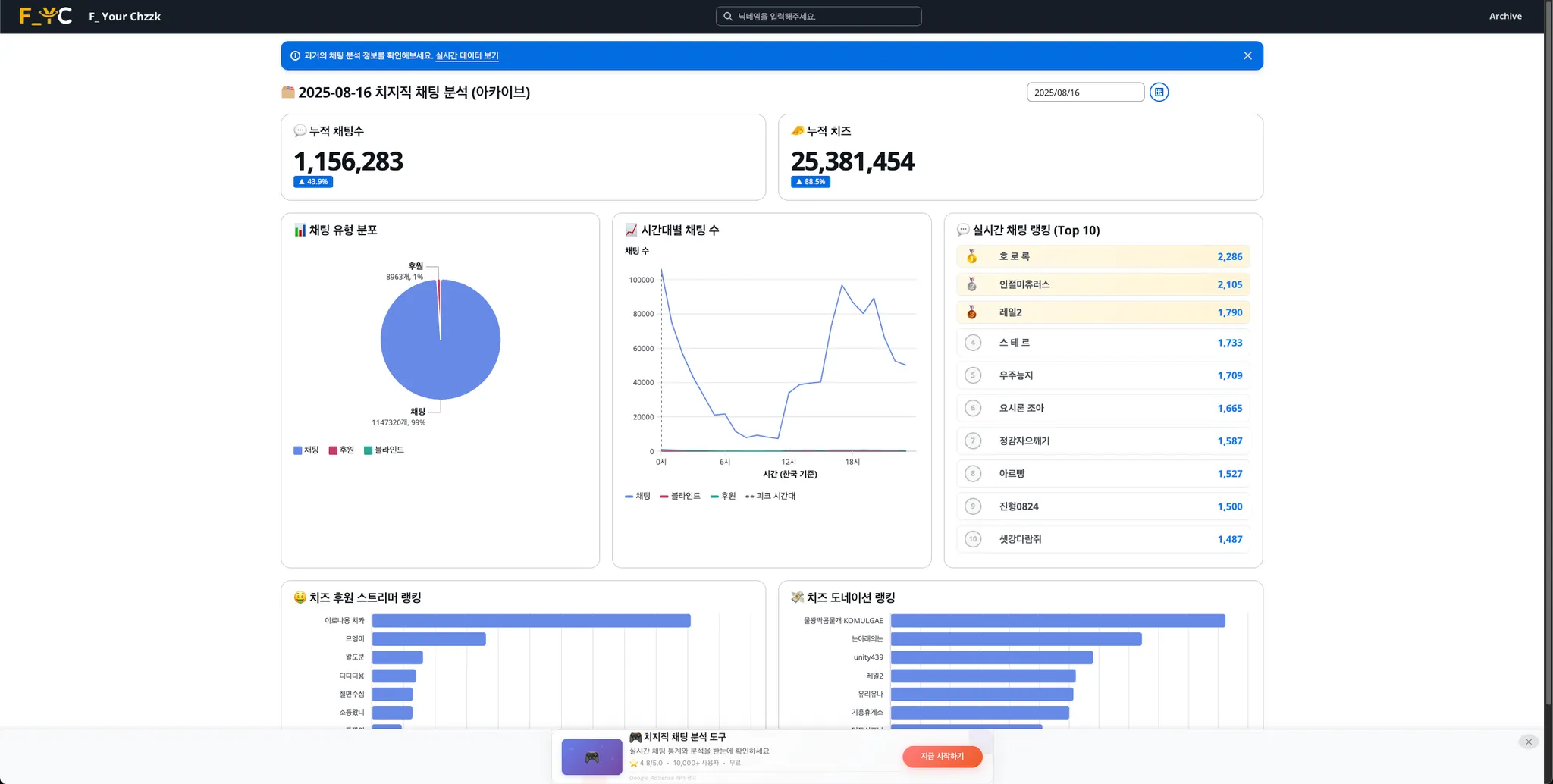Click the info icon in blue banner
1553x784 pixels.
pos(295,55)
